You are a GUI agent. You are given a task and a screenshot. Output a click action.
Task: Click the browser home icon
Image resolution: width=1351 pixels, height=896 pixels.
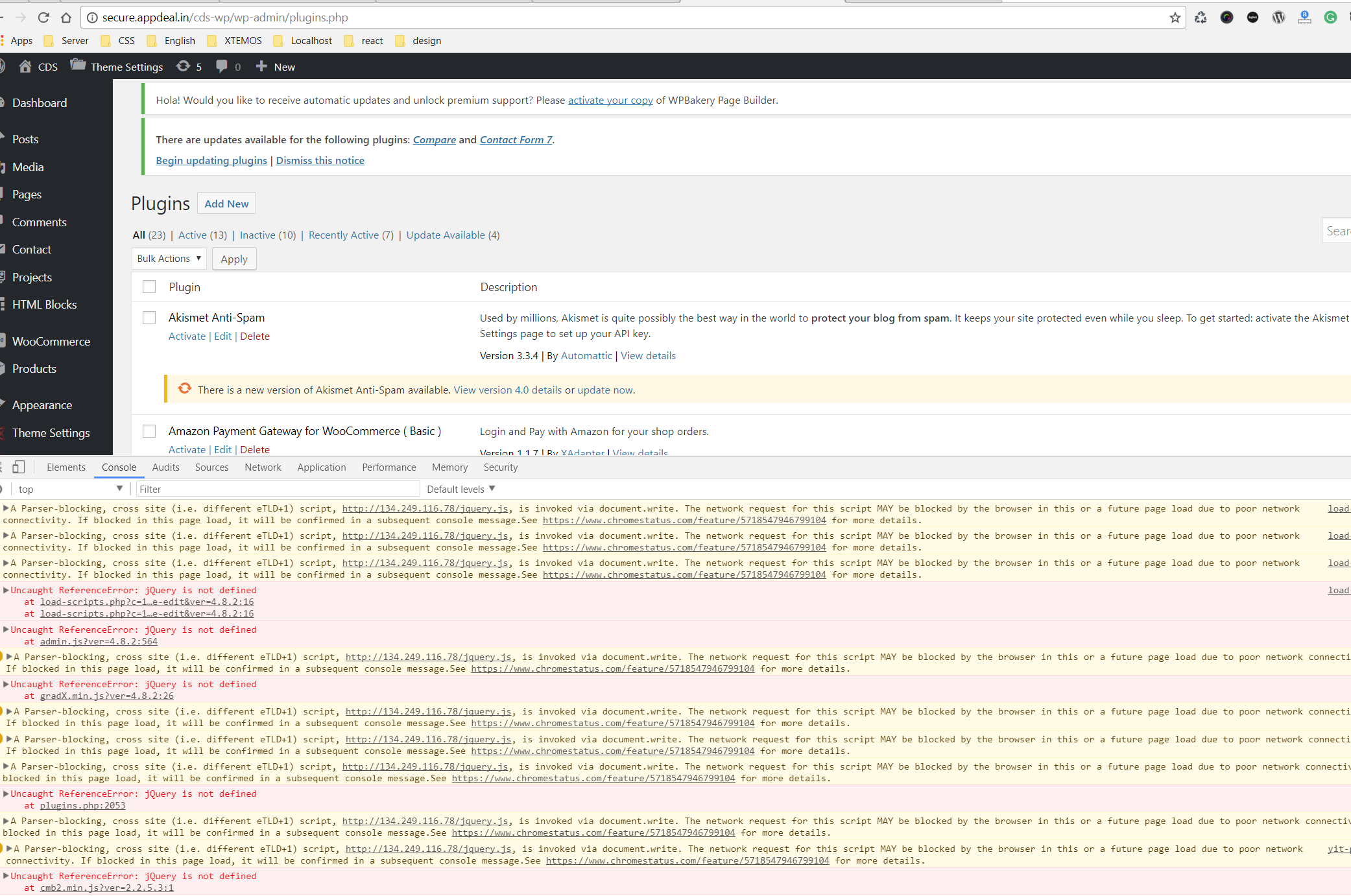point(66,18)
